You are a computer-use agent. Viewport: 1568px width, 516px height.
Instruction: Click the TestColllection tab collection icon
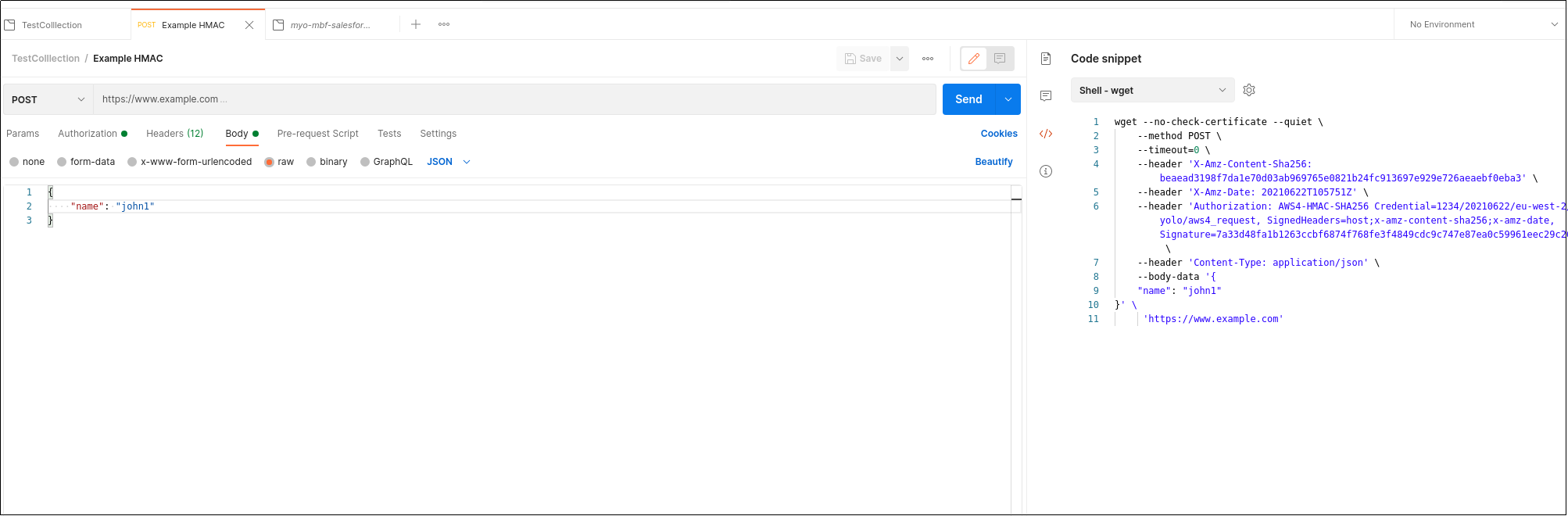coord(10,25)
